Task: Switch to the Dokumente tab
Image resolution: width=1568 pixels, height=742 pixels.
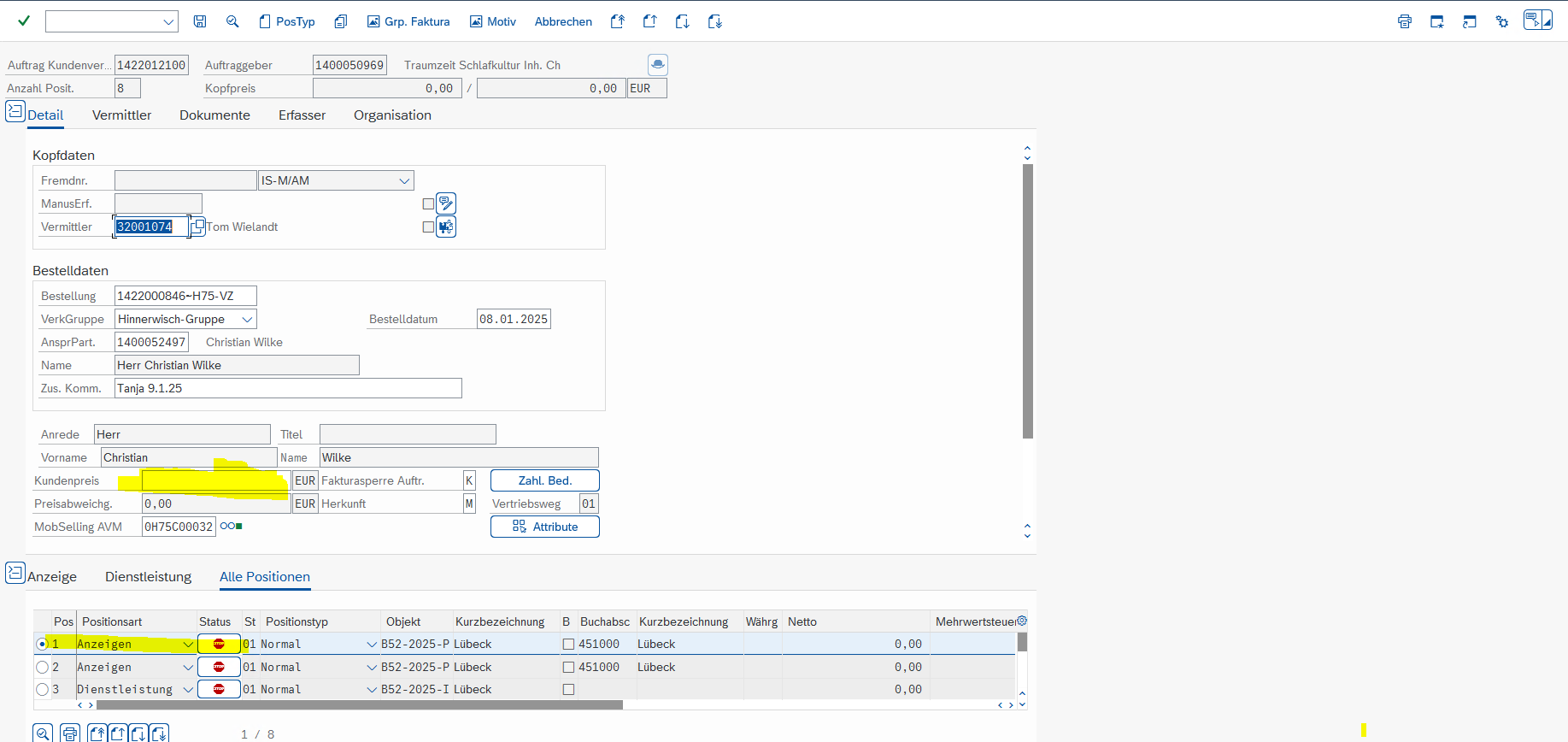Action: (x=214, y=115)
